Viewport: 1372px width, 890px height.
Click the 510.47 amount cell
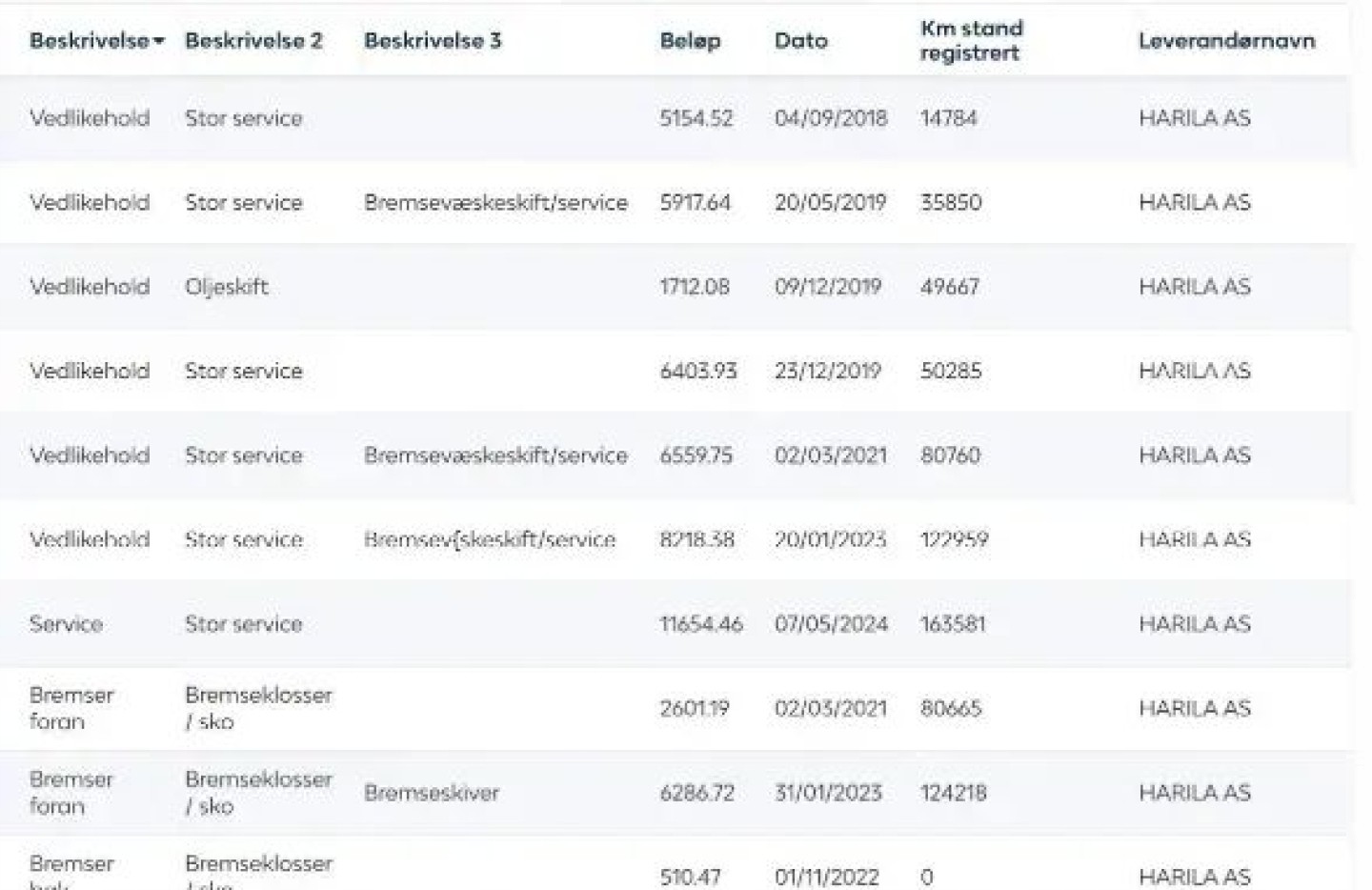tap(690, 877)
